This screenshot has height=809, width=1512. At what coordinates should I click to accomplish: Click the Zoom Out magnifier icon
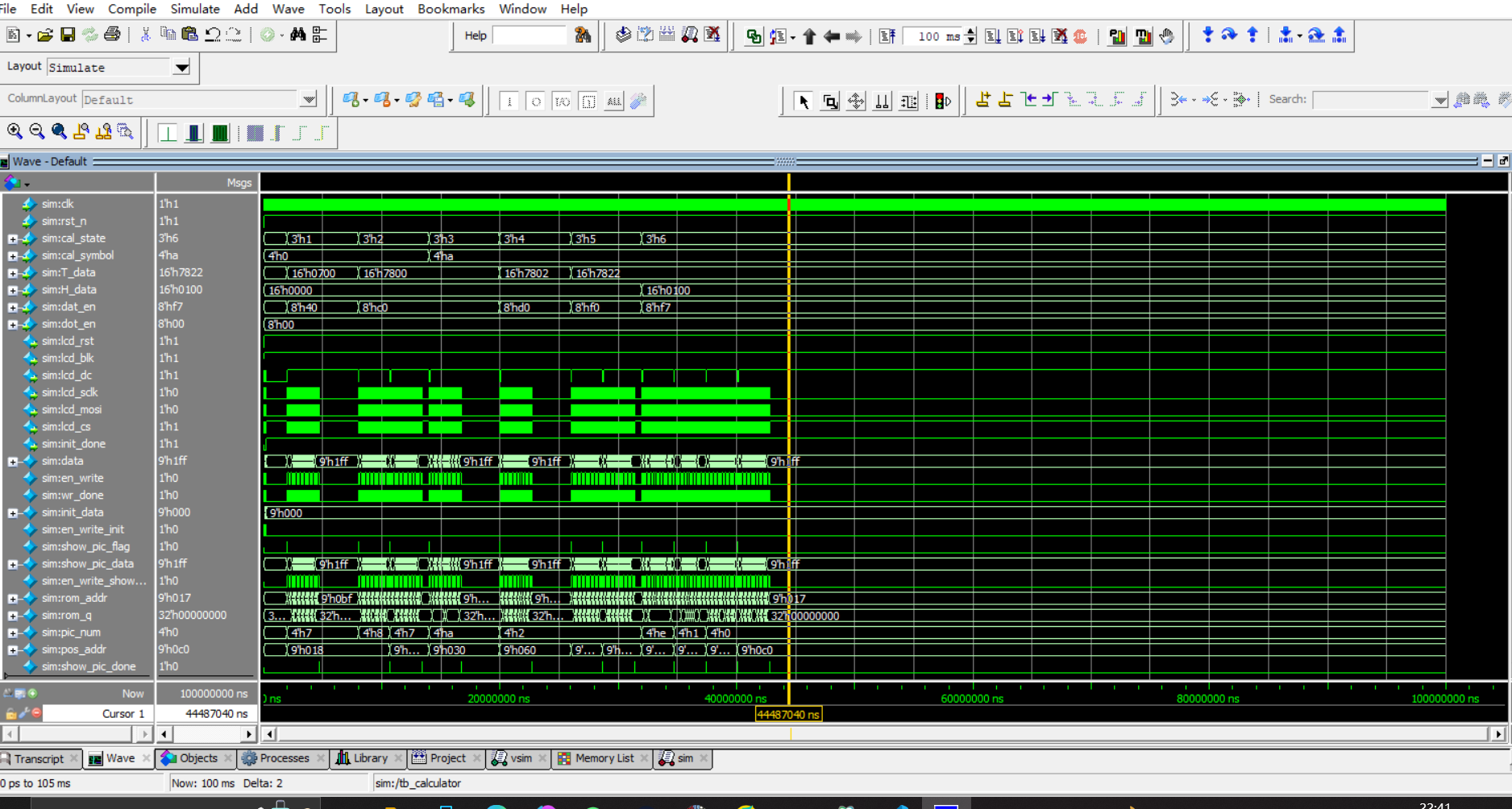36,131
